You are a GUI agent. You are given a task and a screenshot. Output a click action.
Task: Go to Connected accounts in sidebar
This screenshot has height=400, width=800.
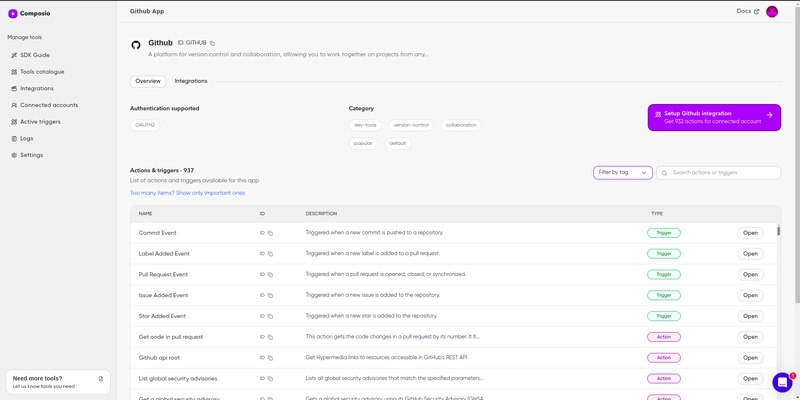click(x=49, y=105)
